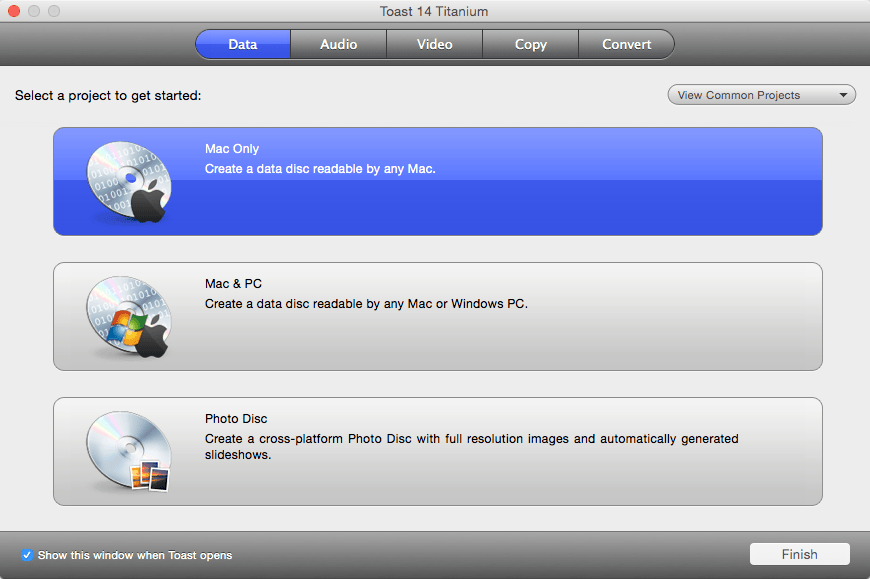This screenshot has width=870, height=579.
Task: Uncheck Show this window when Toast opens
Action: coord(27,555)
